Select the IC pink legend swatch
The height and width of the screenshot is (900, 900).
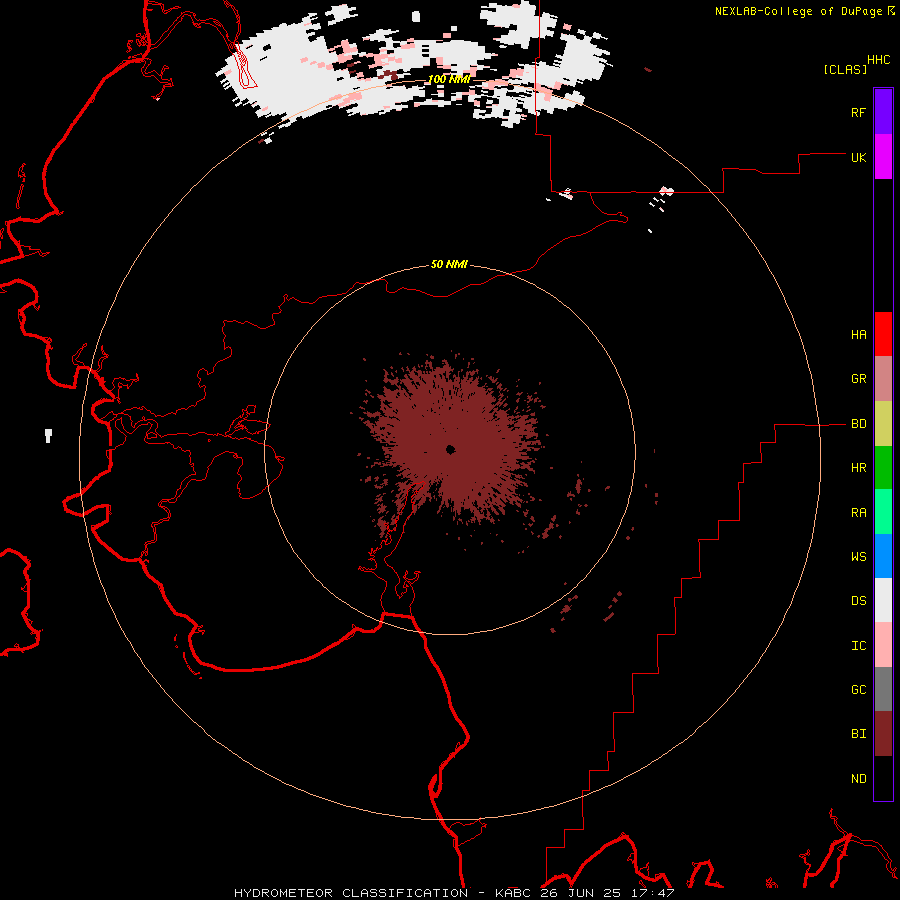click(x=883, y=645)
